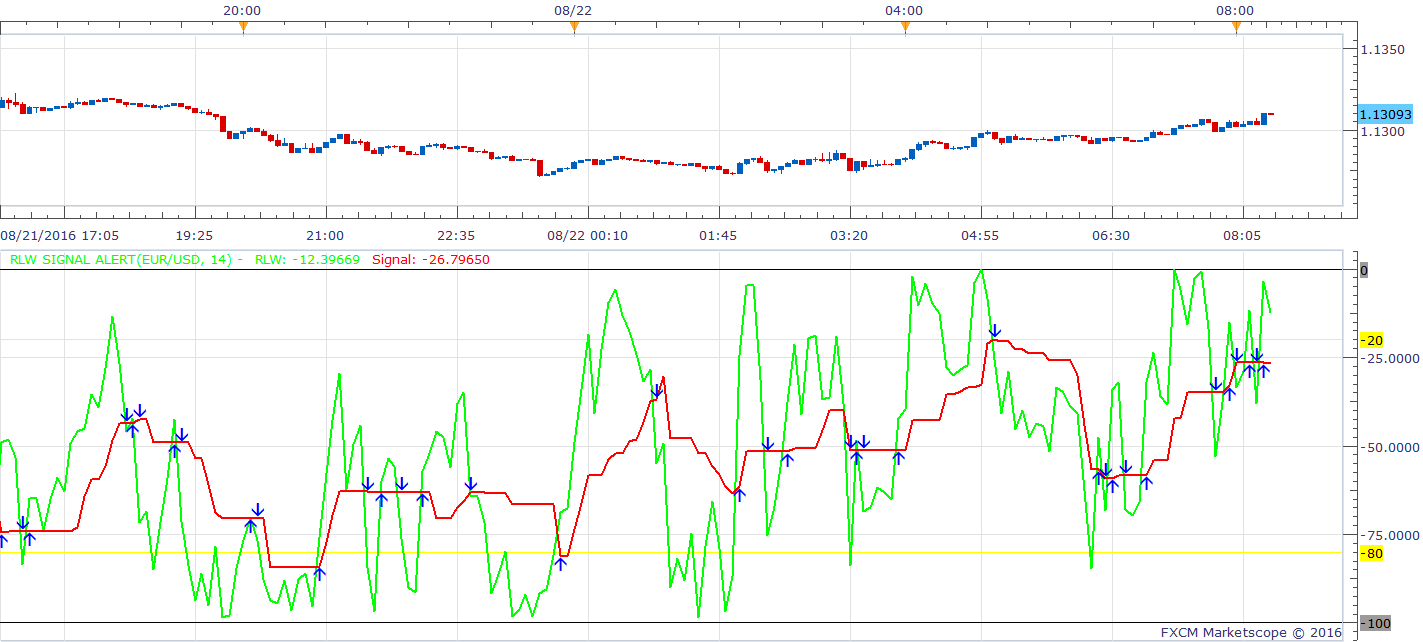Image resolution: width=1423 pixels, height=642 pixels.
Task: Click the orange timeline marker under 08:00
Action: [1236, 28]
